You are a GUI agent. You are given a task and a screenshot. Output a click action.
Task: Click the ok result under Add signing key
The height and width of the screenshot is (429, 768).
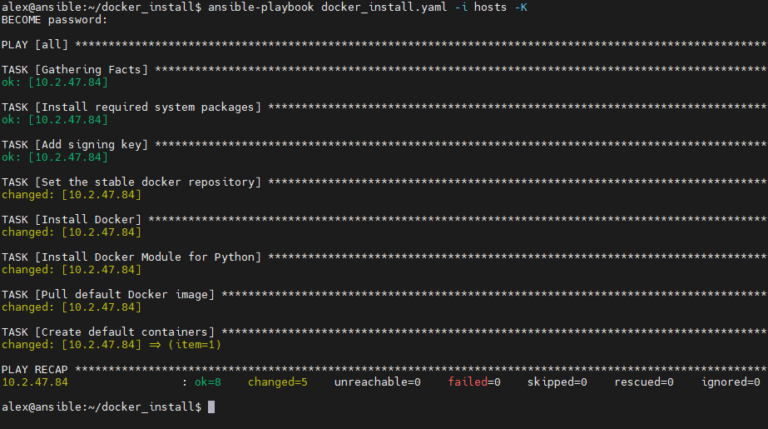pos(54,157)
